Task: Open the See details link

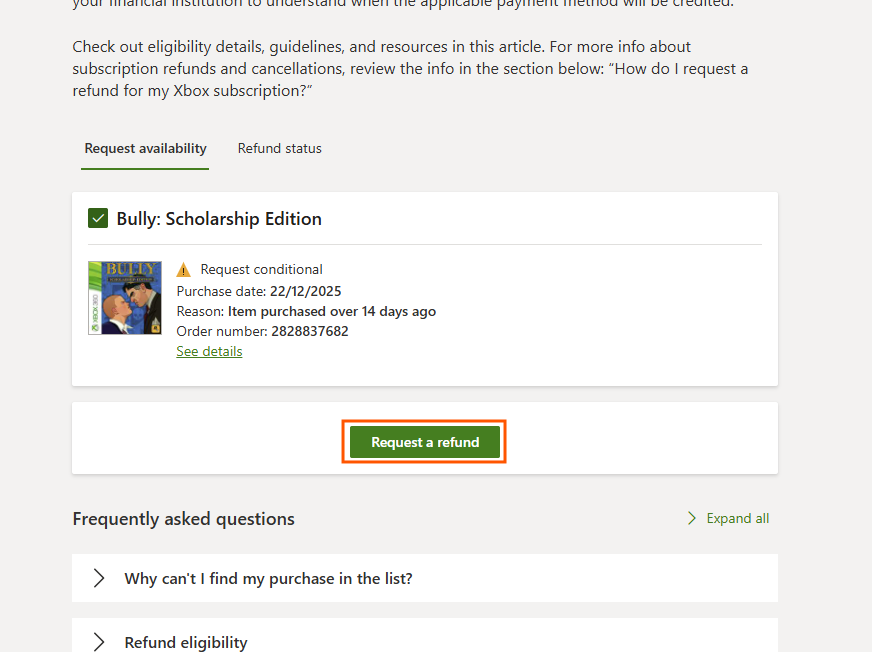Action: coord(209,352)
